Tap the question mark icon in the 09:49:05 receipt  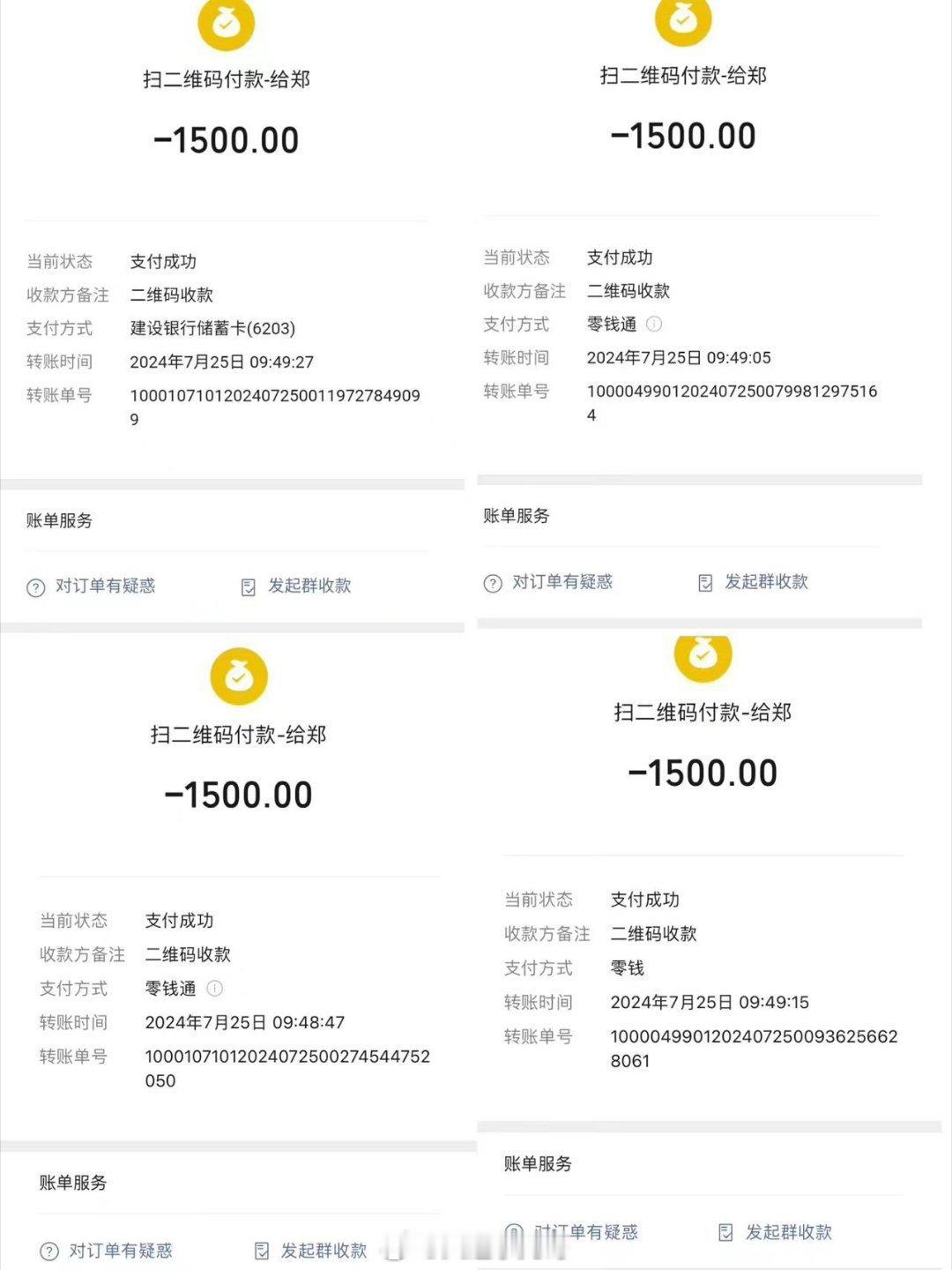(x=493, y=583)
